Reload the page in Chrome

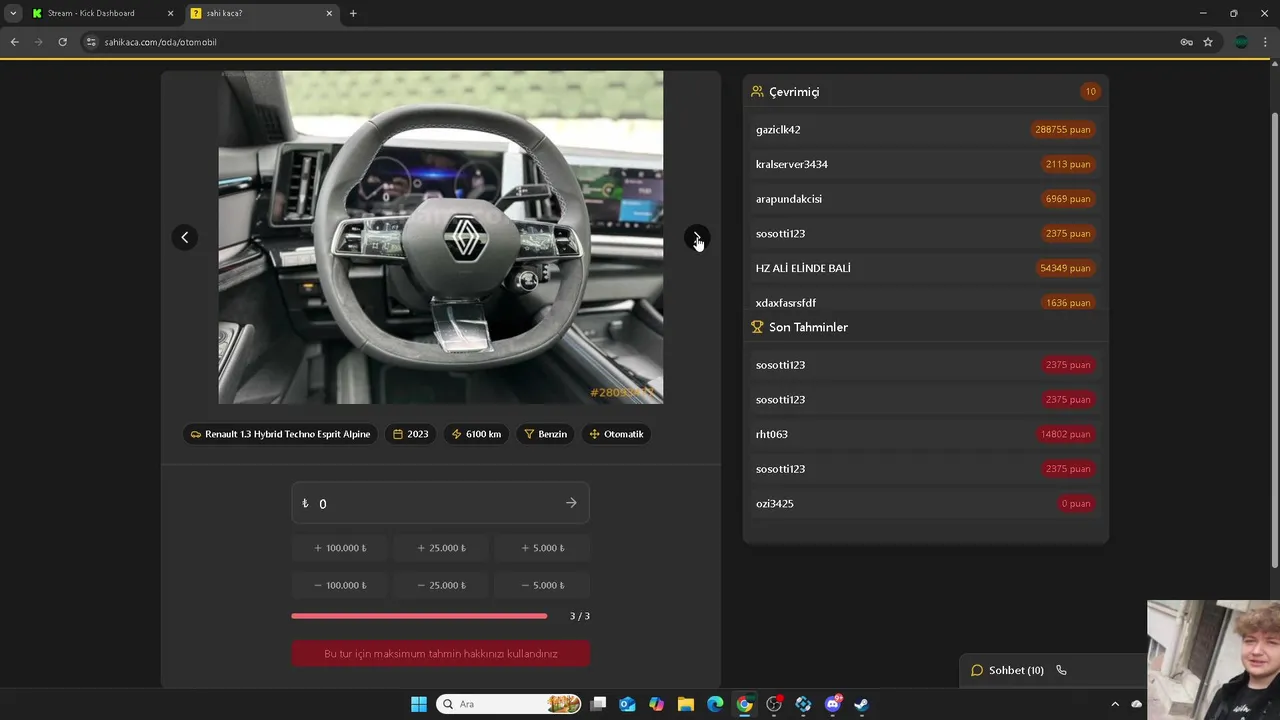point(62,42)
